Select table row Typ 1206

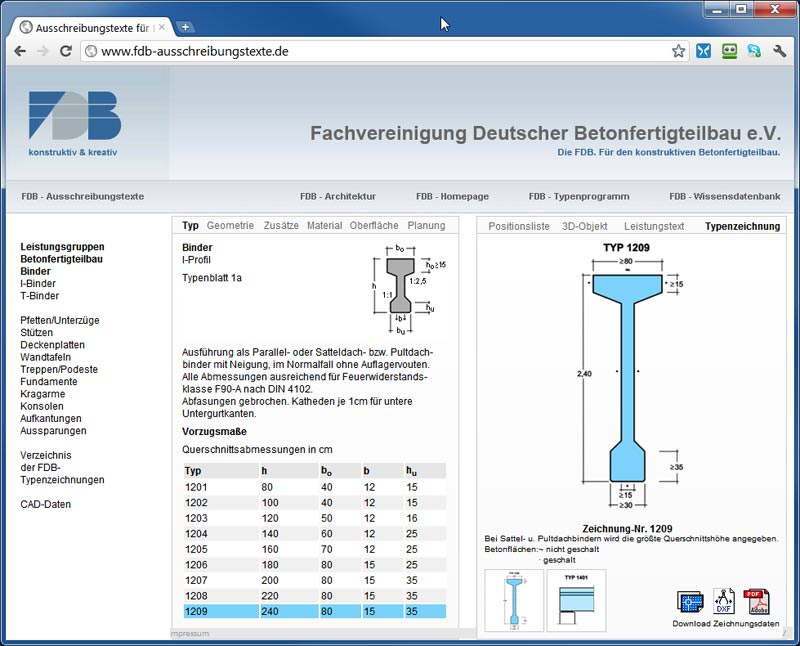click(314, 565)
